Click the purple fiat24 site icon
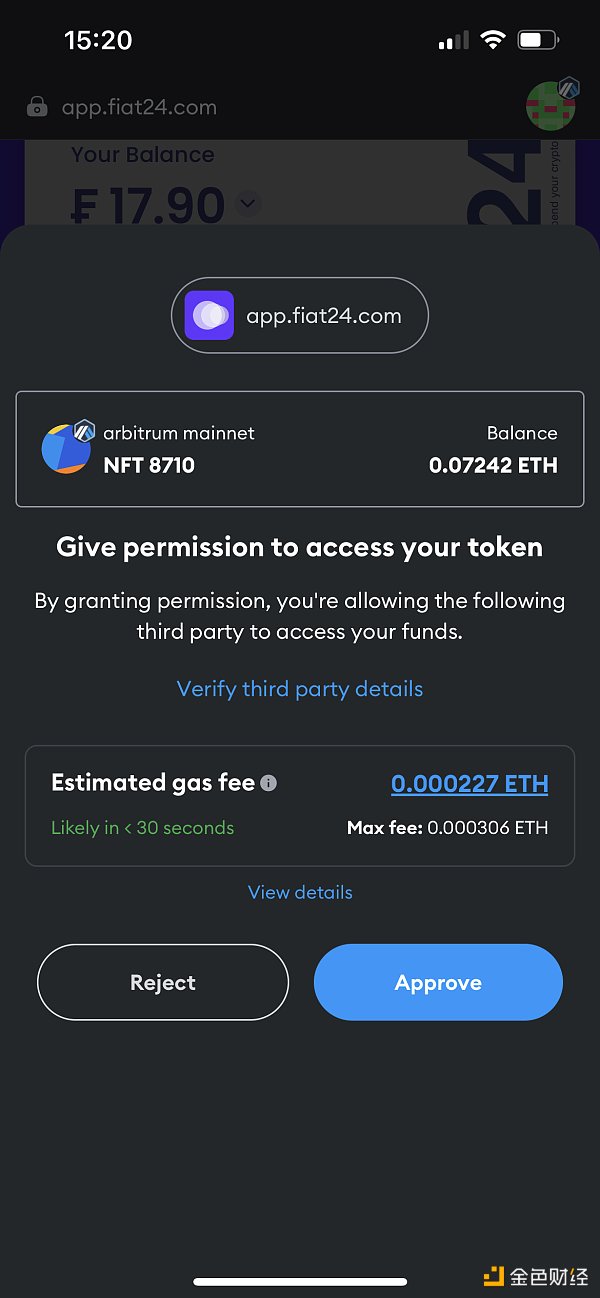 (209, 316)
